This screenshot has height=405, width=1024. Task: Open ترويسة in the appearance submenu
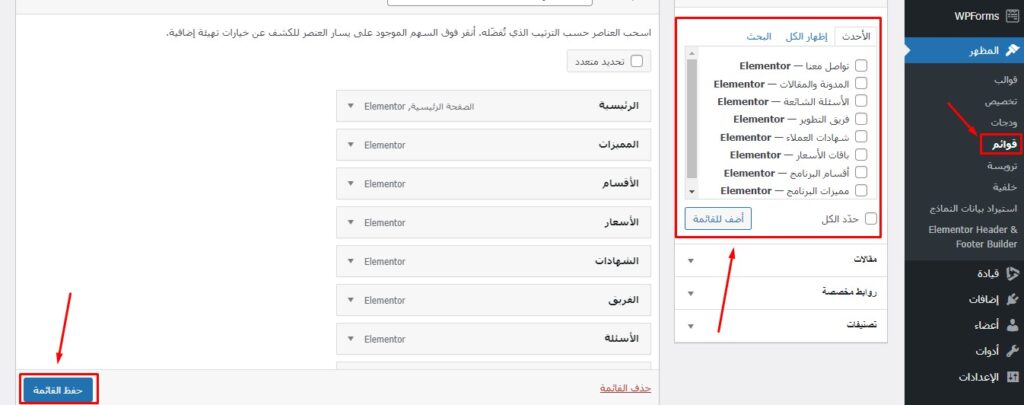[x=1002, y=167]
